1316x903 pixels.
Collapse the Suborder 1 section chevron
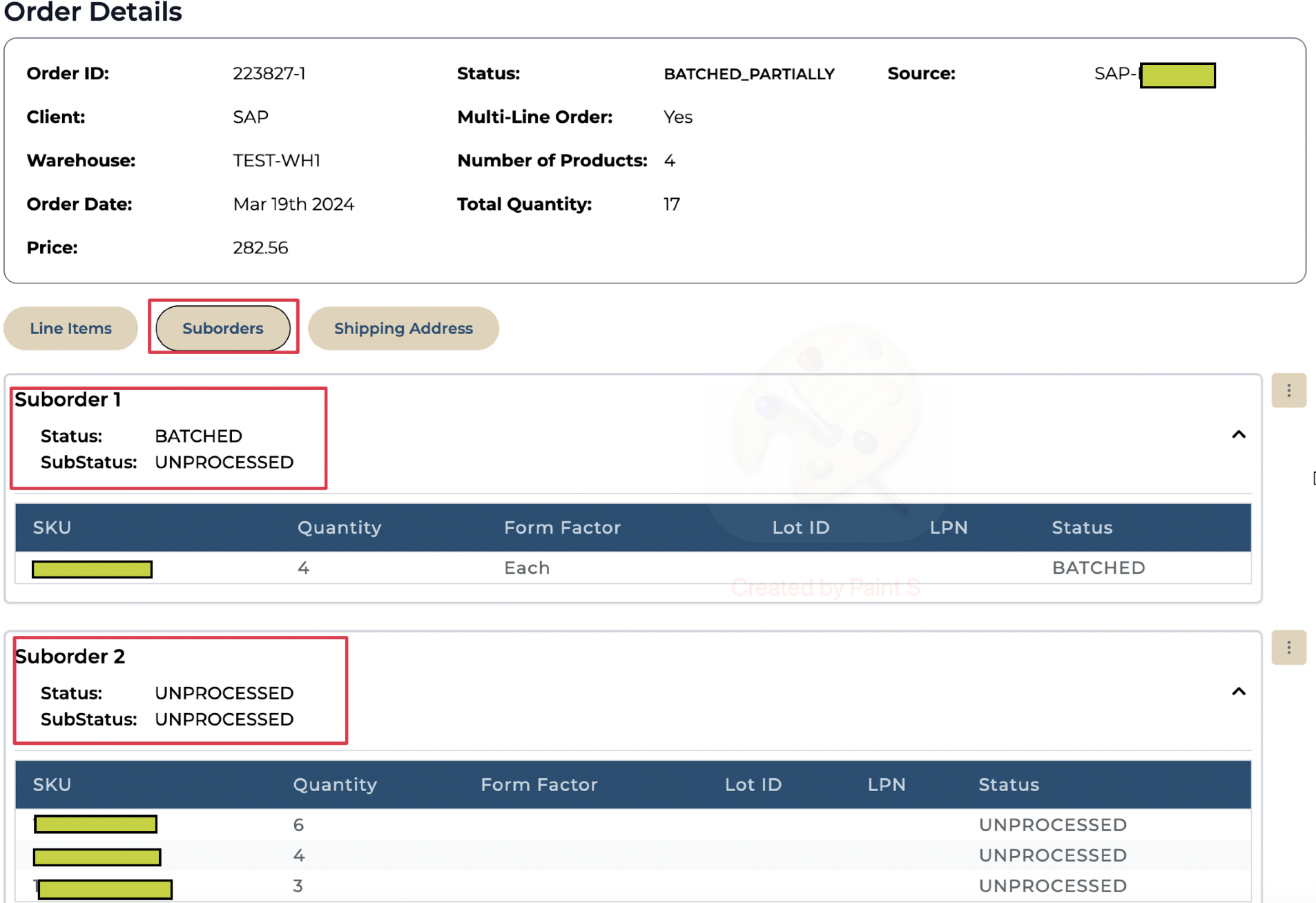[x=1239, y=435]
